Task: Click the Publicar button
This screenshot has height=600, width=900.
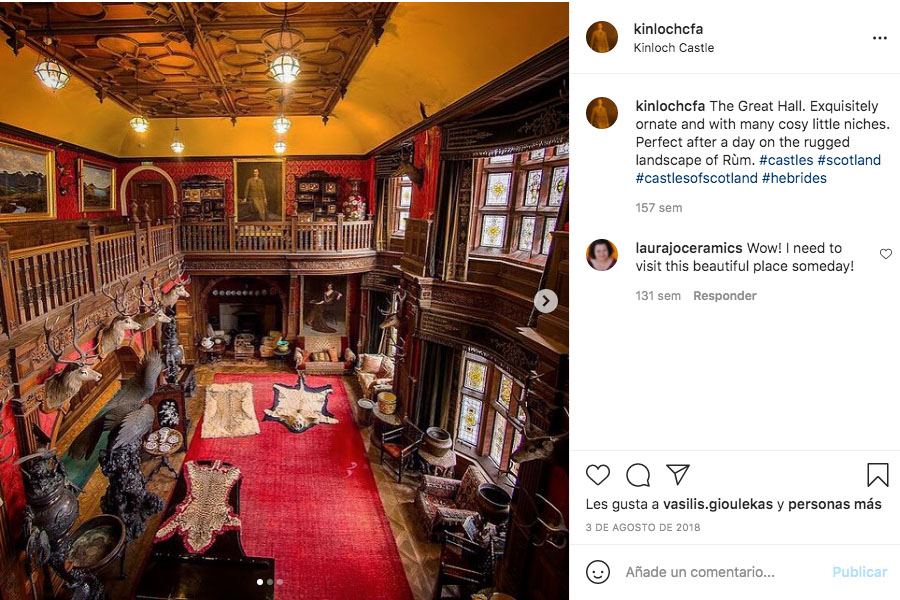Action: point(859,572)
